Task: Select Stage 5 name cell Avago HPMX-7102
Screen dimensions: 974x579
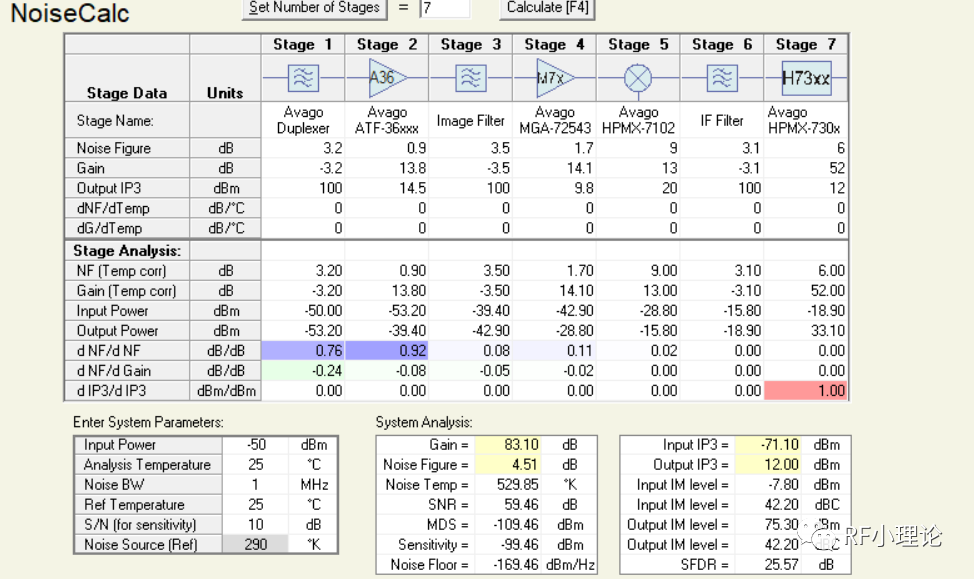Action: pos(638,120)
